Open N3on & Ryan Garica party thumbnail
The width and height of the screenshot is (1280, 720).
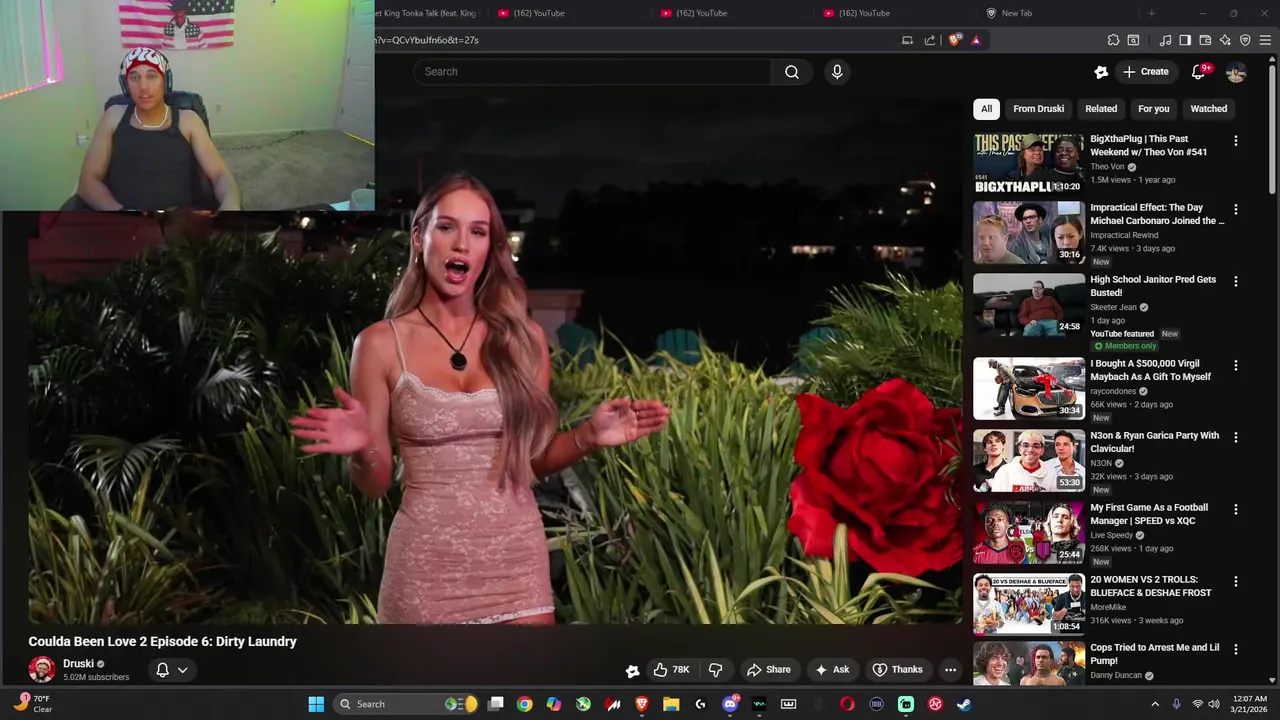coord(1028,460)
